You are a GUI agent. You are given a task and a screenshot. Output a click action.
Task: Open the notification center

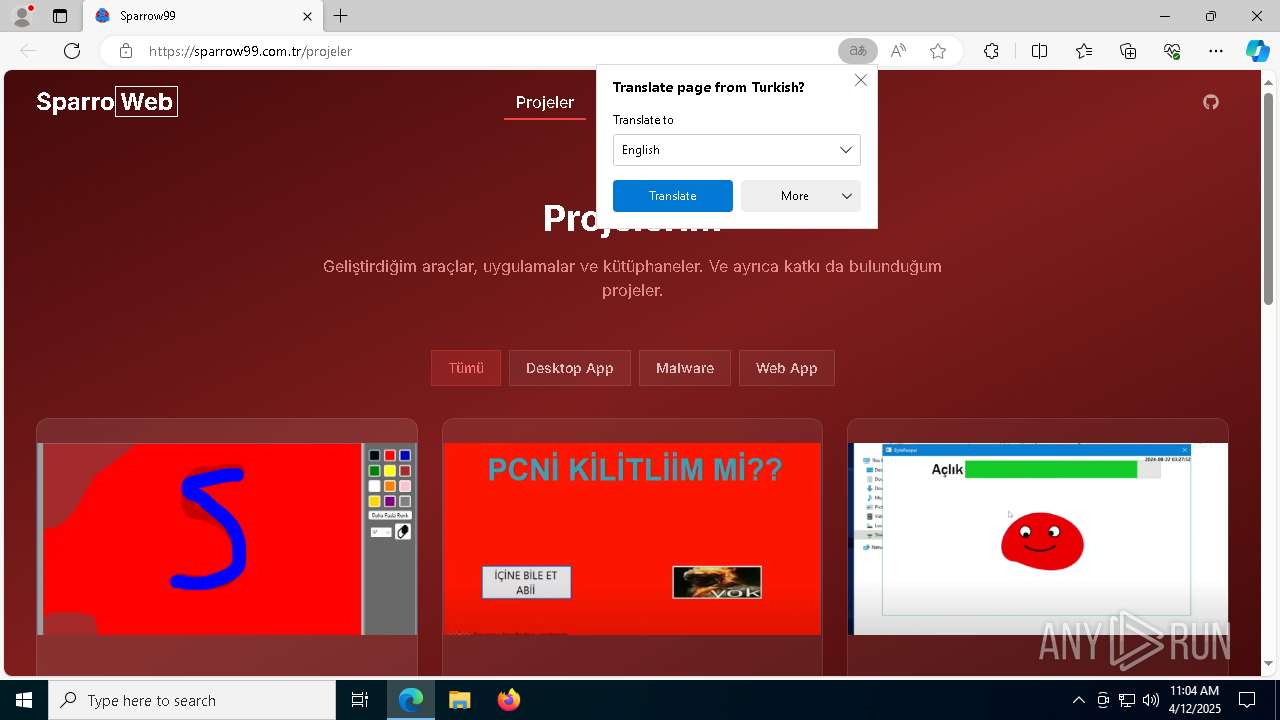(x=1247, y=700)
